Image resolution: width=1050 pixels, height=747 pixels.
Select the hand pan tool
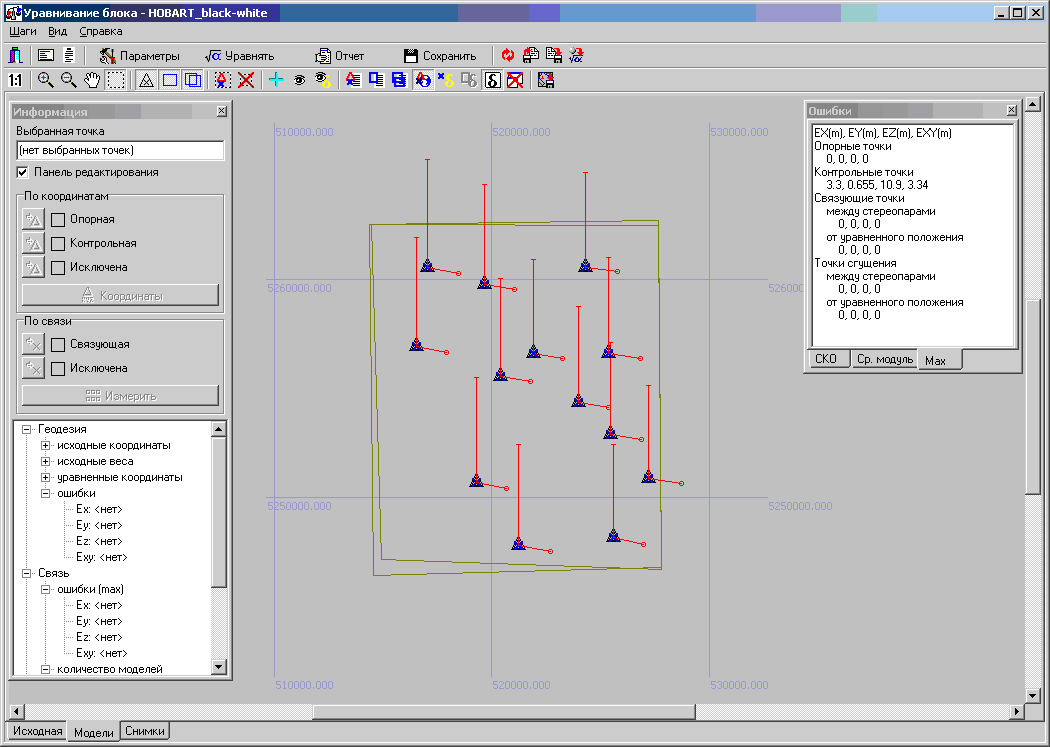[92, 80]
